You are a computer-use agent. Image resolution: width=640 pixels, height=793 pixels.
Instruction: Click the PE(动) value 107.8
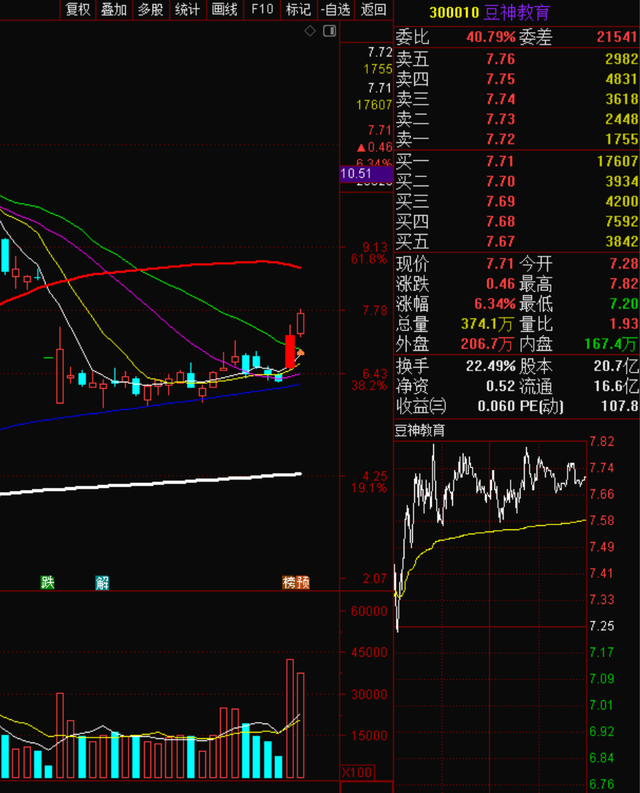pos(620,406)
